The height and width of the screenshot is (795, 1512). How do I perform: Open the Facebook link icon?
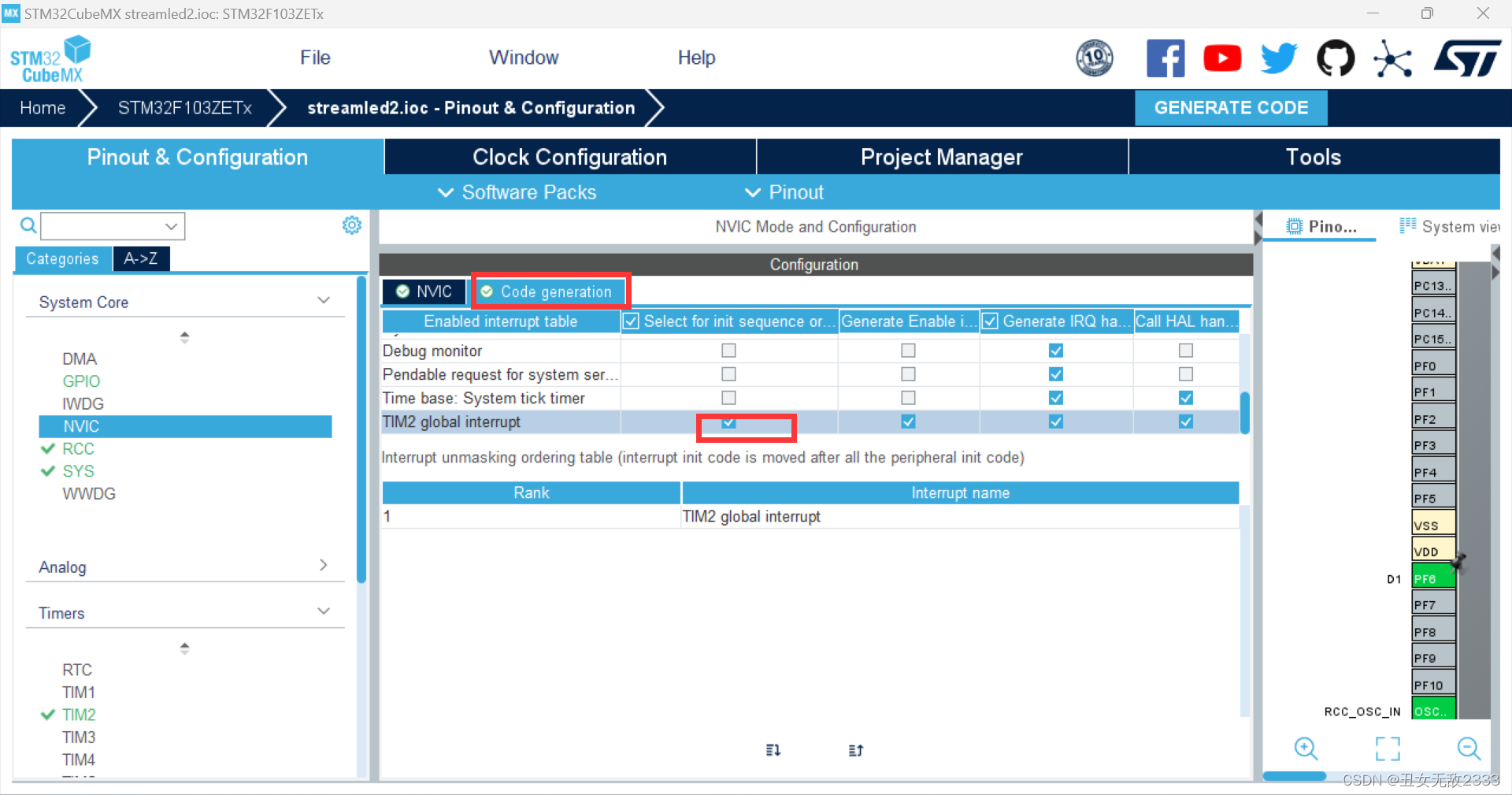pos(1165,58)
